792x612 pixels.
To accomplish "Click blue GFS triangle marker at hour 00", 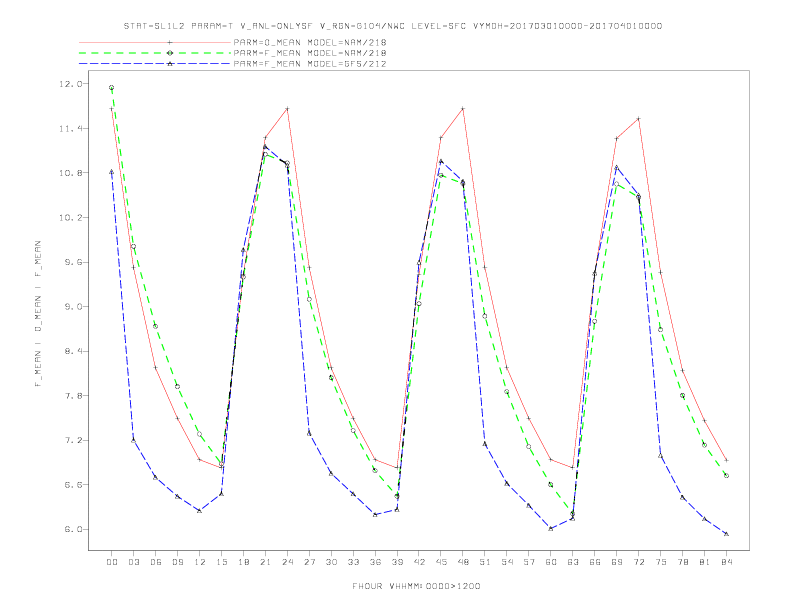I will coord(112,172).
